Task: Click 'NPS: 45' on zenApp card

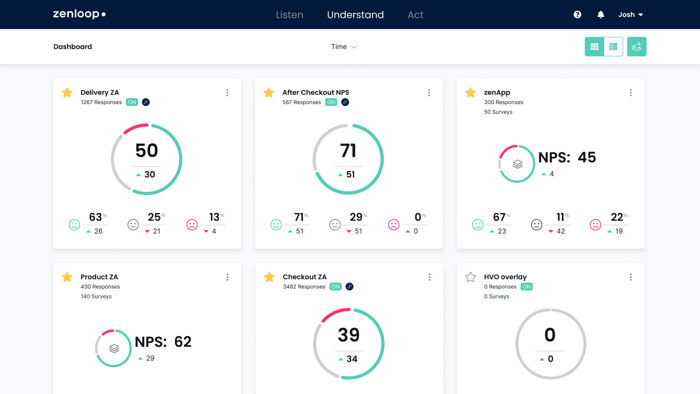Action: [567, 157]
